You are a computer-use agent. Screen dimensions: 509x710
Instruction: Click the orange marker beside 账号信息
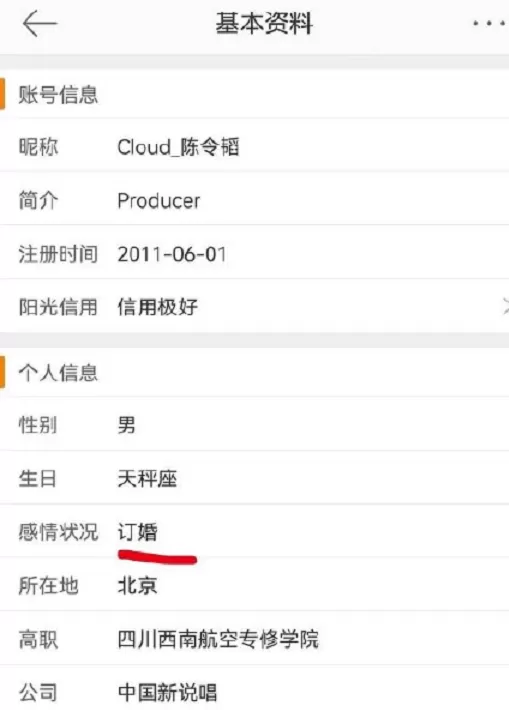pos(2,94)
